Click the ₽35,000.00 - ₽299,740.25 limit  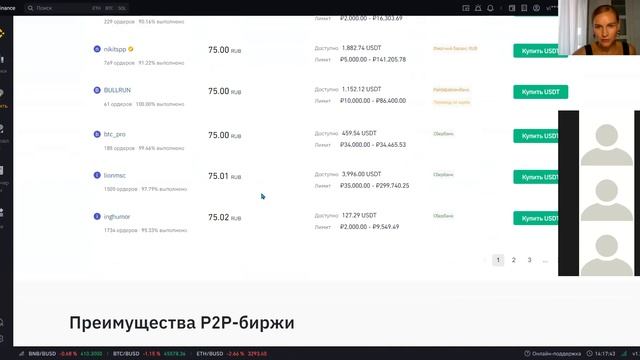coord(375,185)
